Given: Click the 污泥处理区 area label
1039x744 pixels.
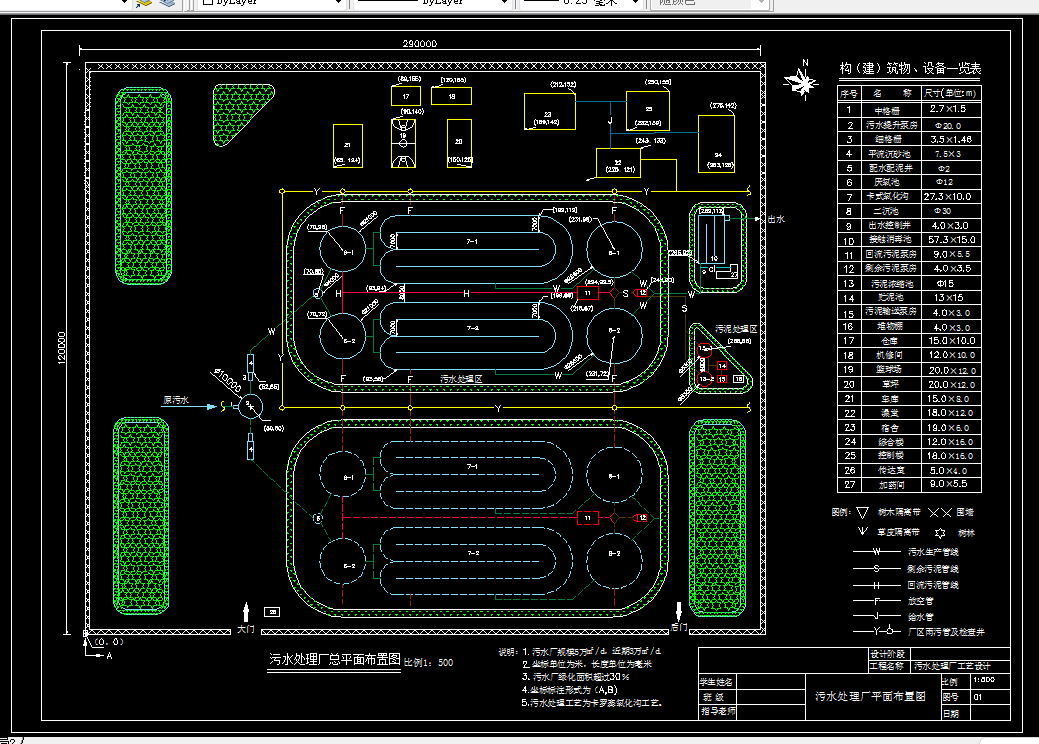Looking at the screenshot, I should click(x=736, y=329).
